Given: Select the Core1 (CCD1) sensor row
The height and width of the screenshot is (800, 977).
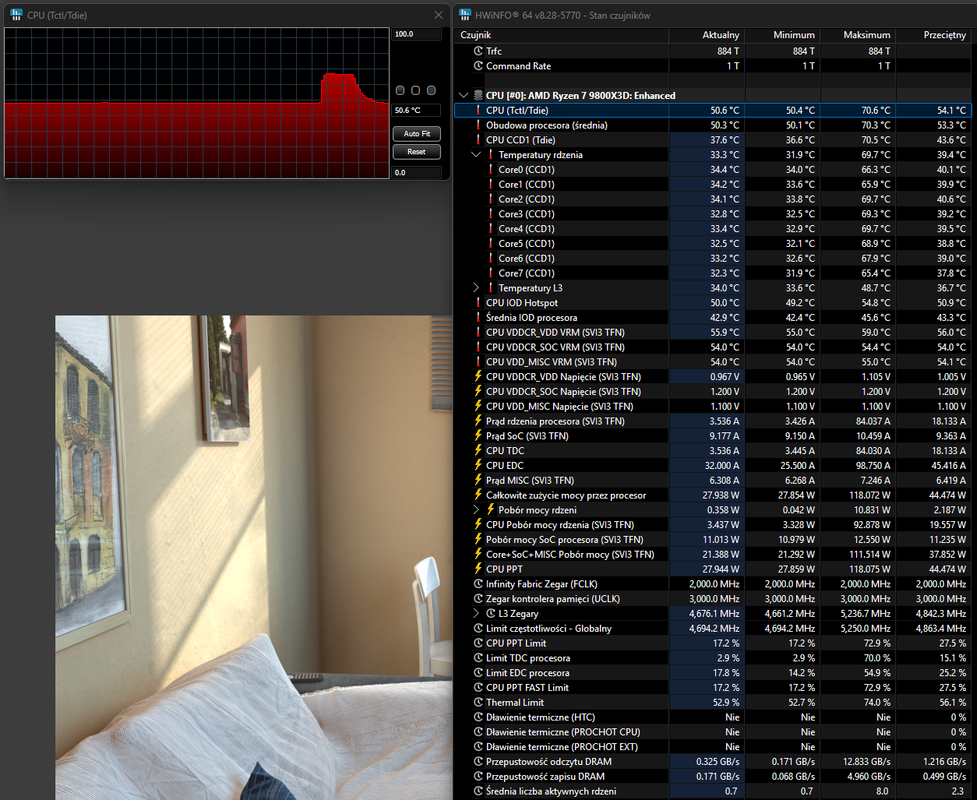Looking at the screenshot, I should pyautogui.click(x=713, y=184).
